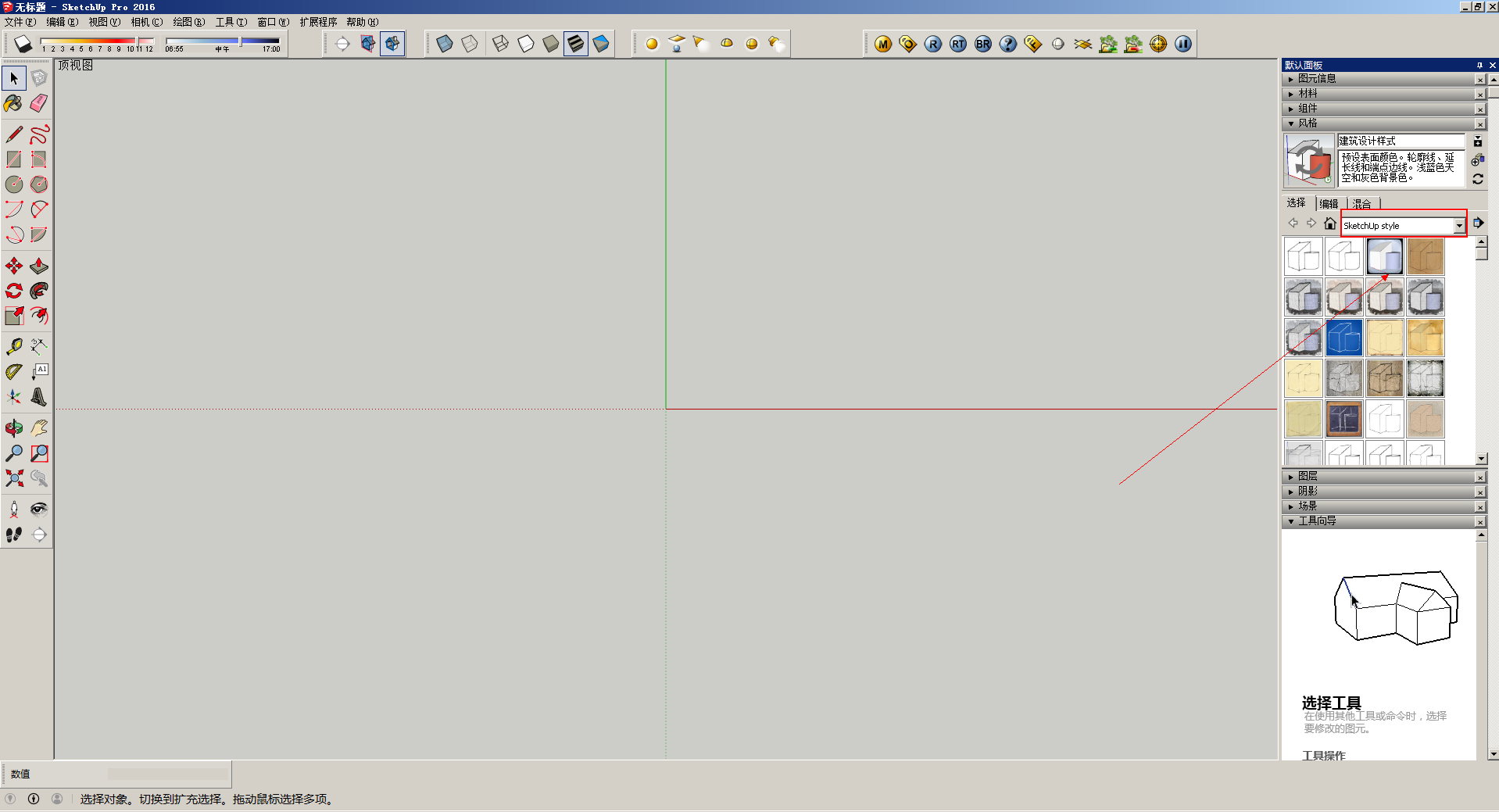
Task: Open the 相机 menu
Action: (x=146, y=22)
